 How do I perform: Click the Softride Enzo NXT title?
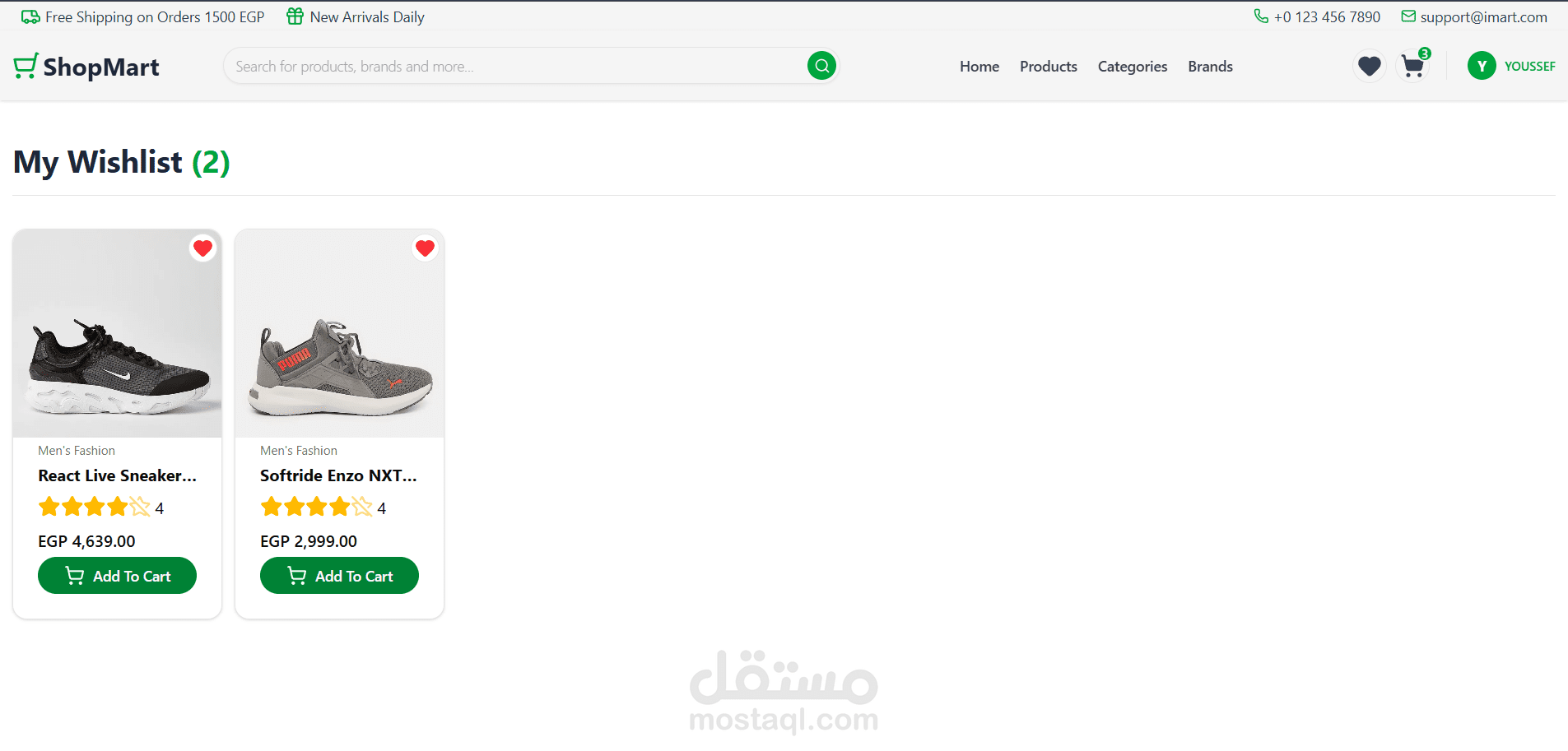(339, 475)
